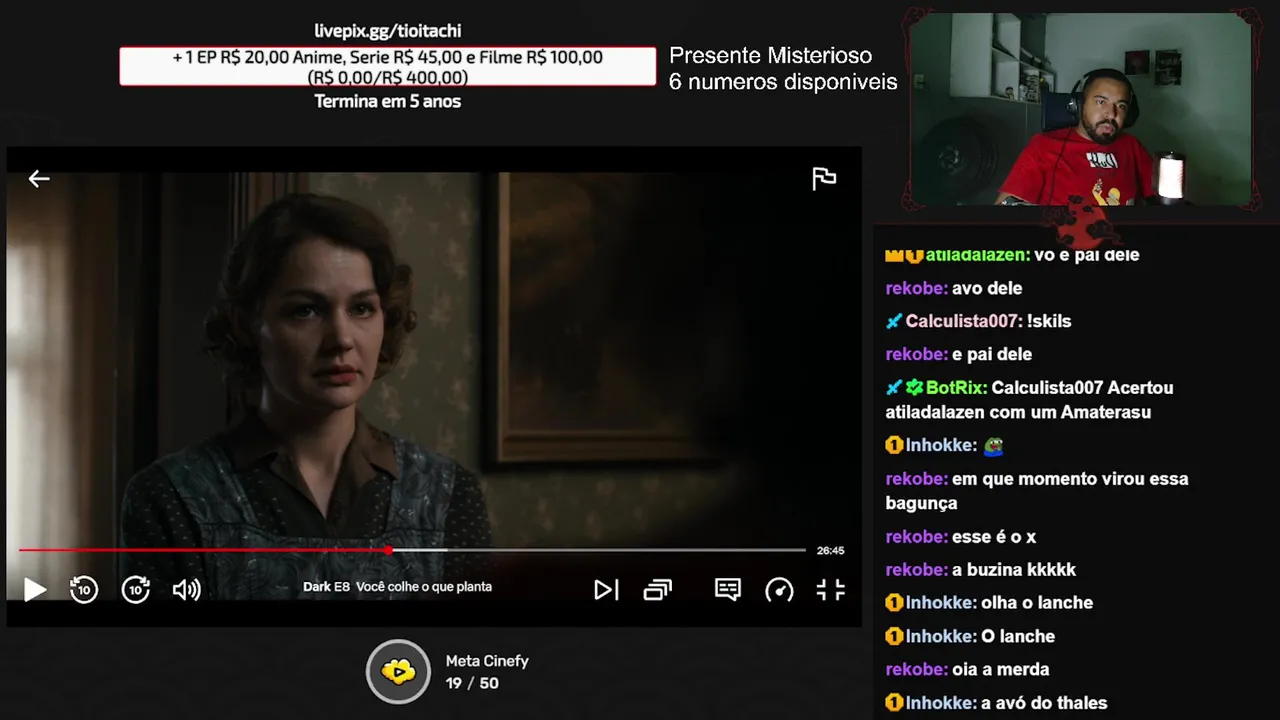Click the '19 / 50' goal counter
This screenshot has height=720, width=1280.
click(472, 683)
